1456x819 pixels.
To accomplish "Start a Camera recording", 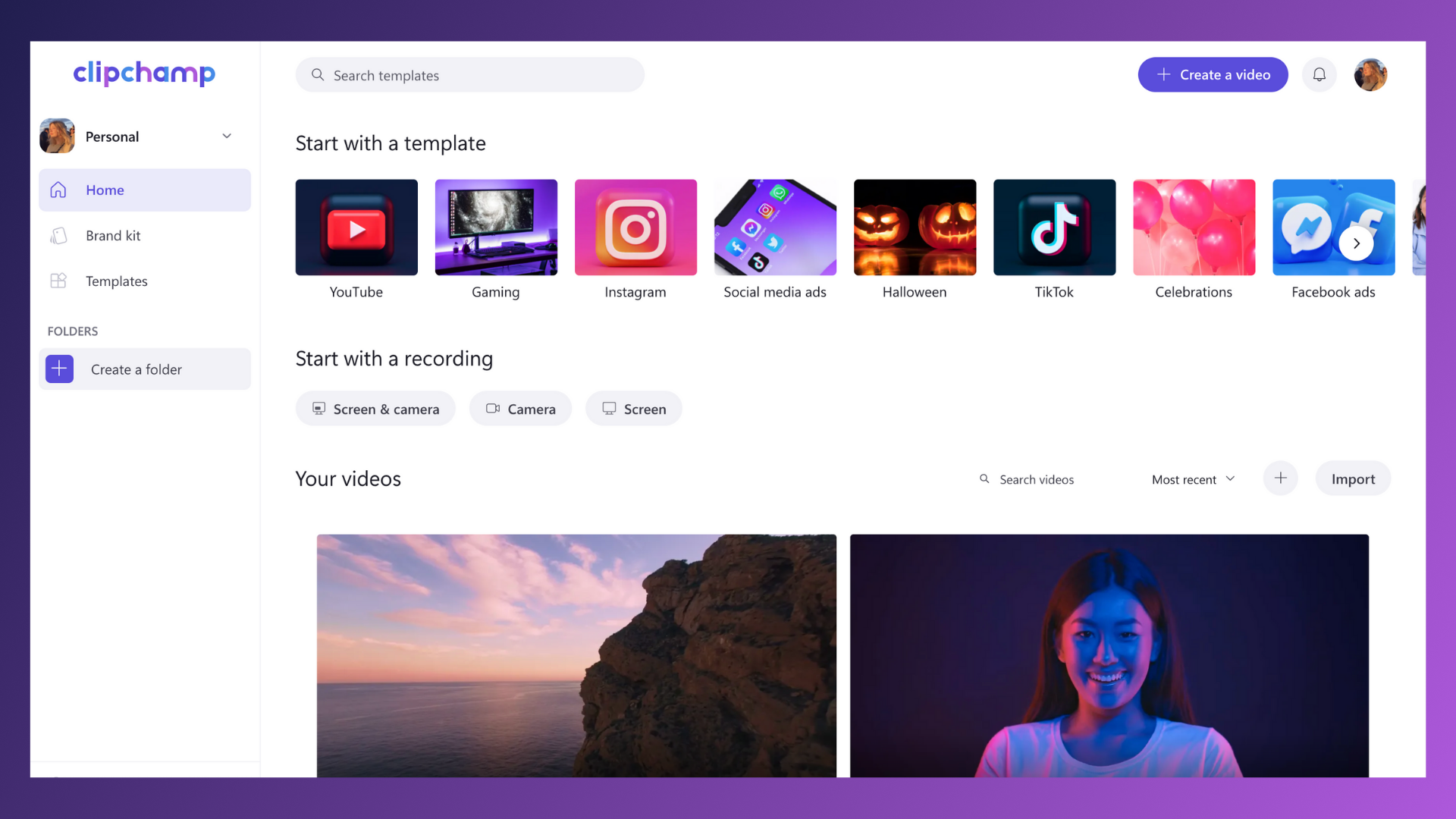I will (x=520, y=408).
